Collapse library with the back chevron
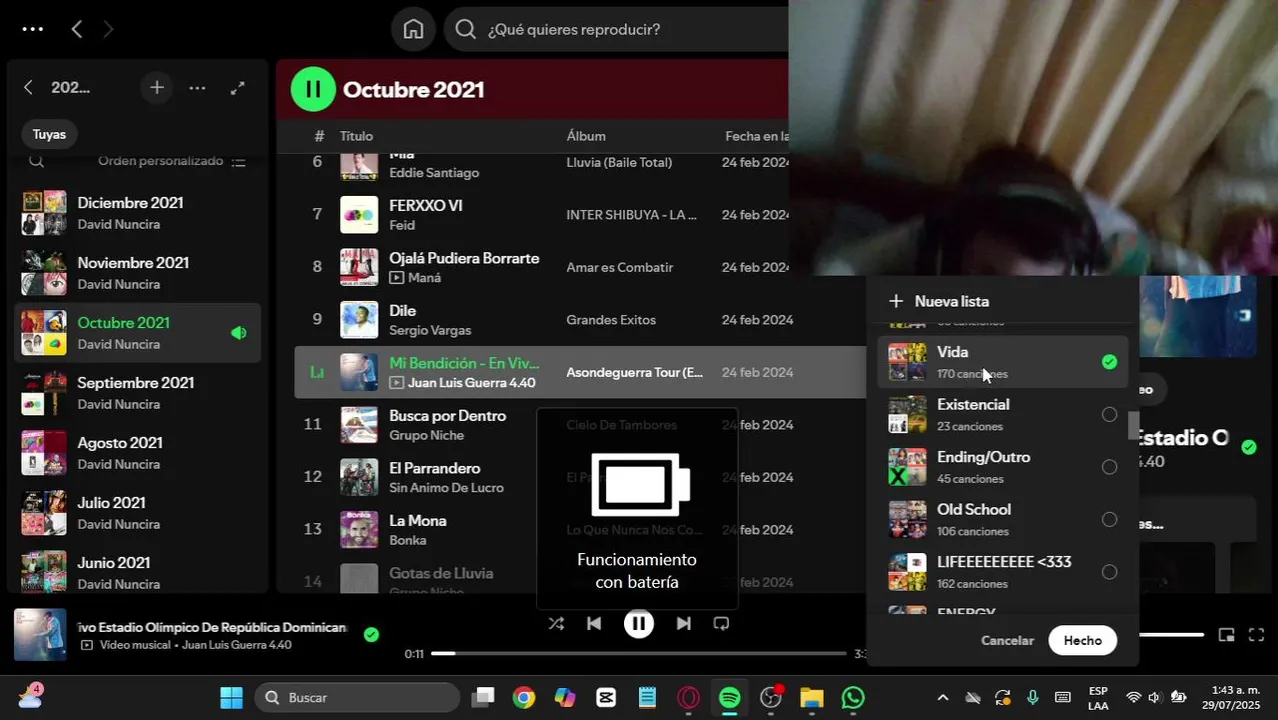1278x720 pixels. click(28, 88)
